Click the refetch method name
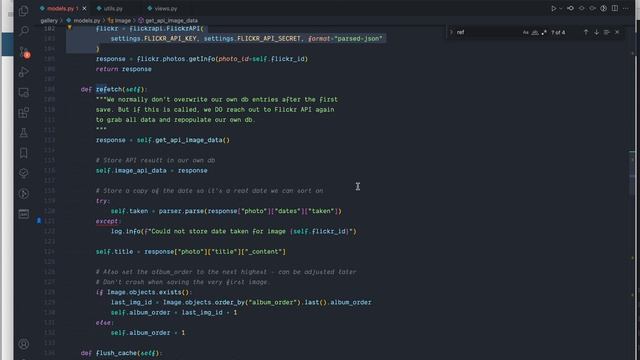640x360 pixels. point(109,89)
